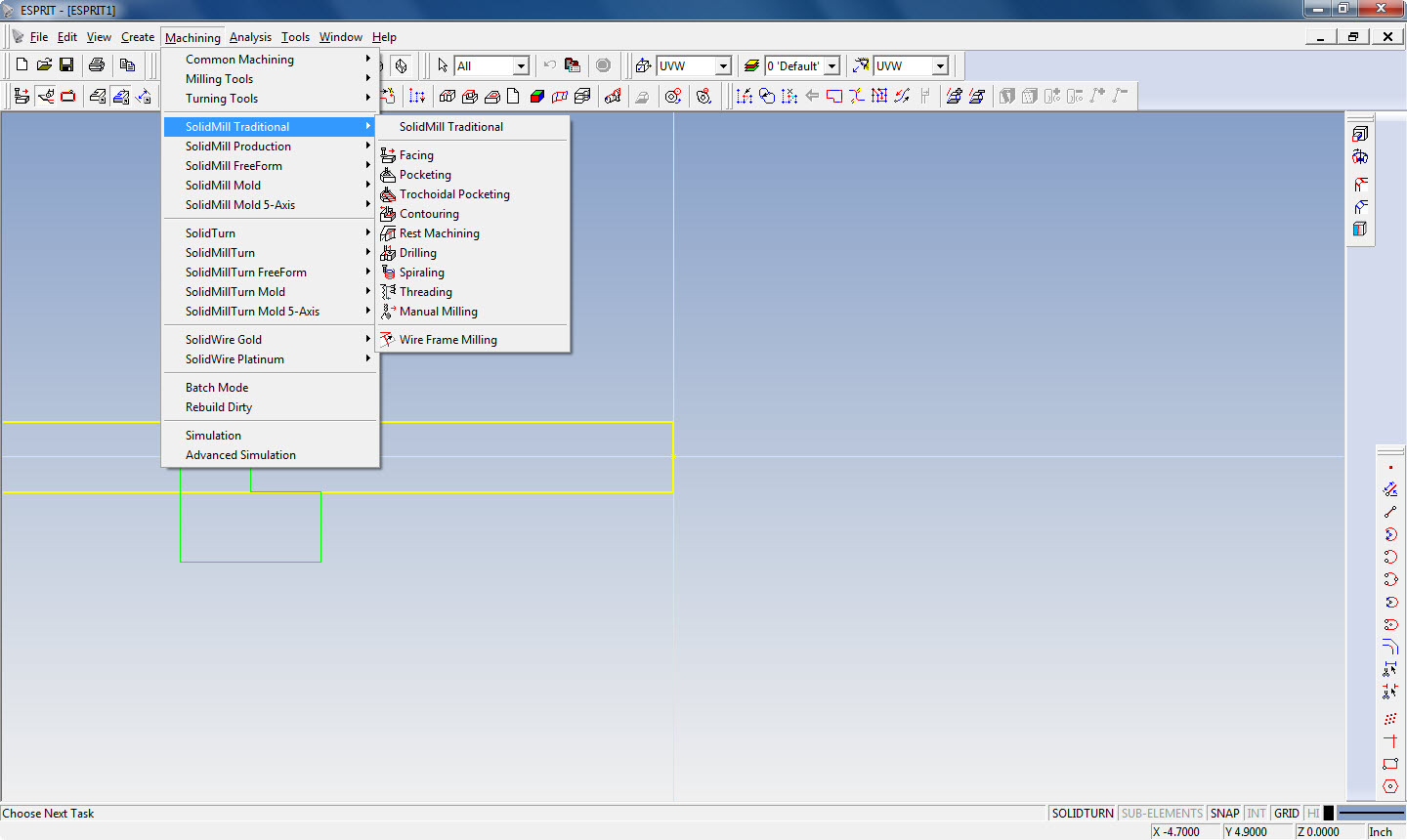This screenshot has width=1407, height=840.
Task: Toggle GRID mode in status bar
Action: pyautogui.click(x=1287, y=813)
